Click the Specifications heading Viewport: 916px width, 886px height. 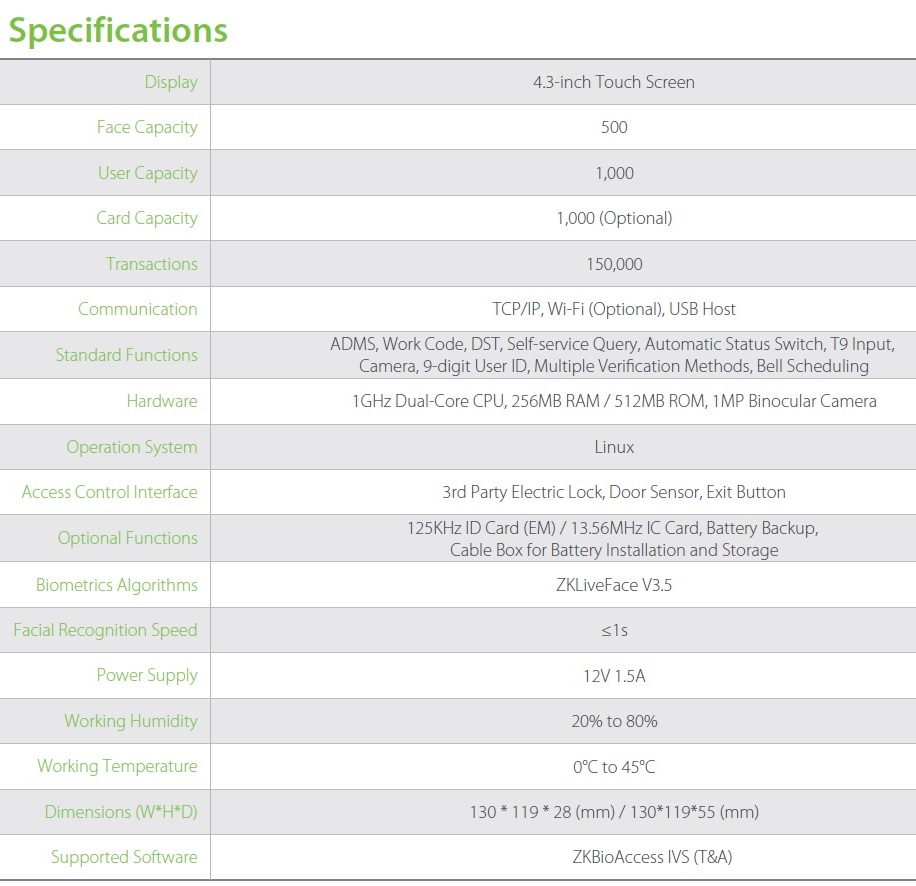[118, 30]
